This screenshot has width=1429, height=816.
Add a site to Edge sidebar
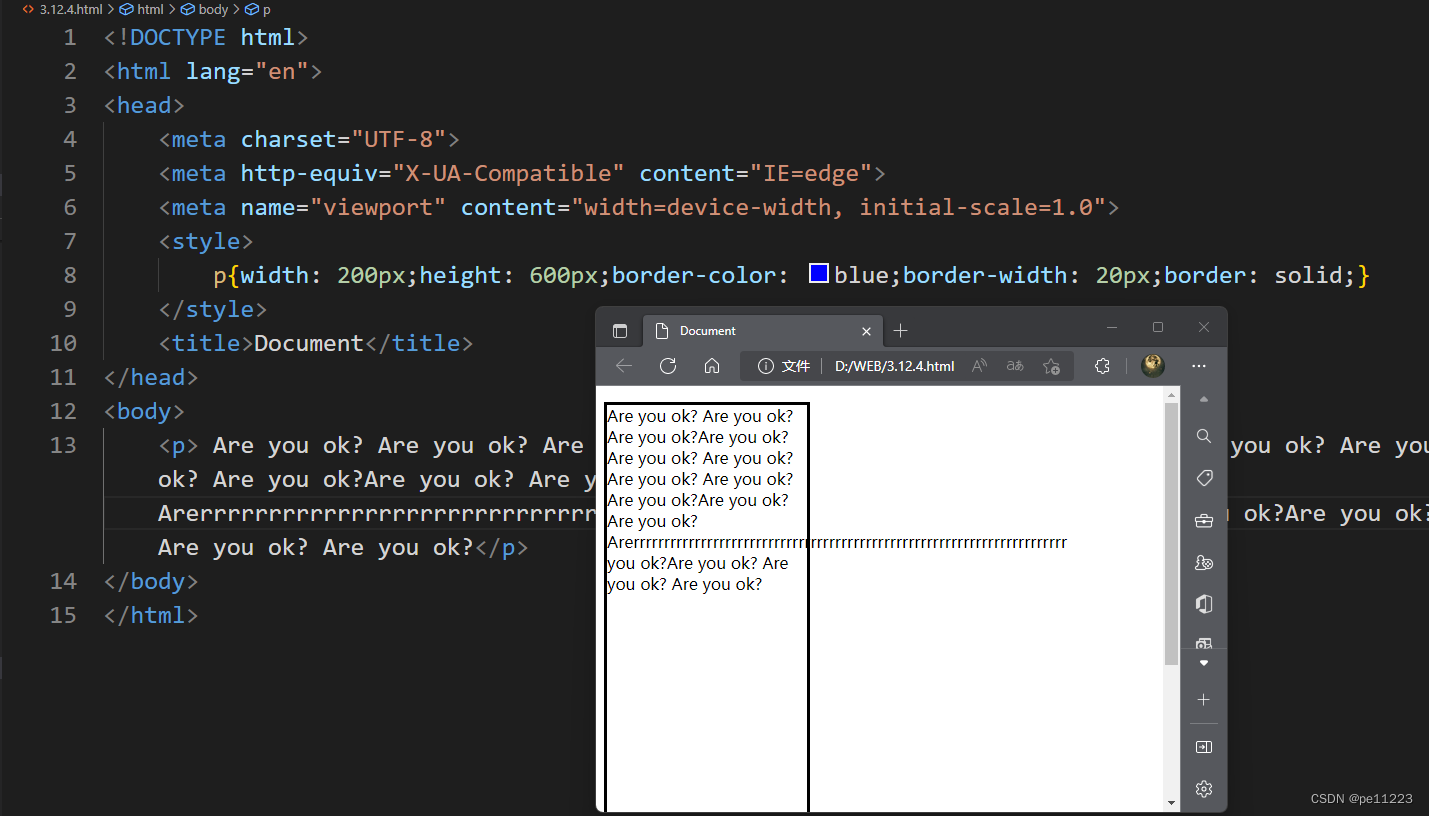[1204, 700]
